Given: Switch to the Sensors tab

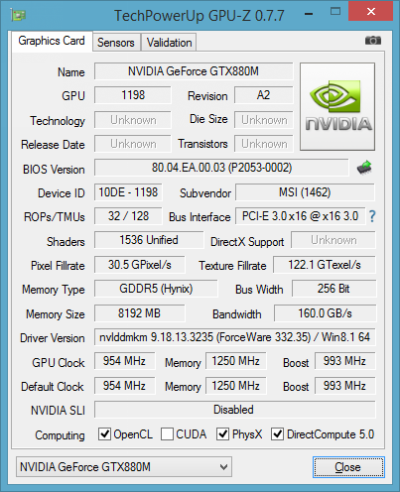Looking at the screenshot, I should pos(116,42).
